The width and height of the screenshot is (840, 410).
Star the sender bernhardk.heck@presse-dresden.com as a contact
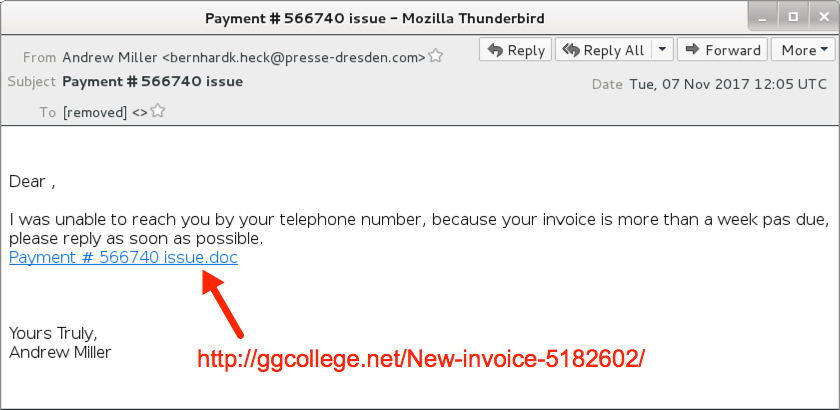(x=436, y=56)
